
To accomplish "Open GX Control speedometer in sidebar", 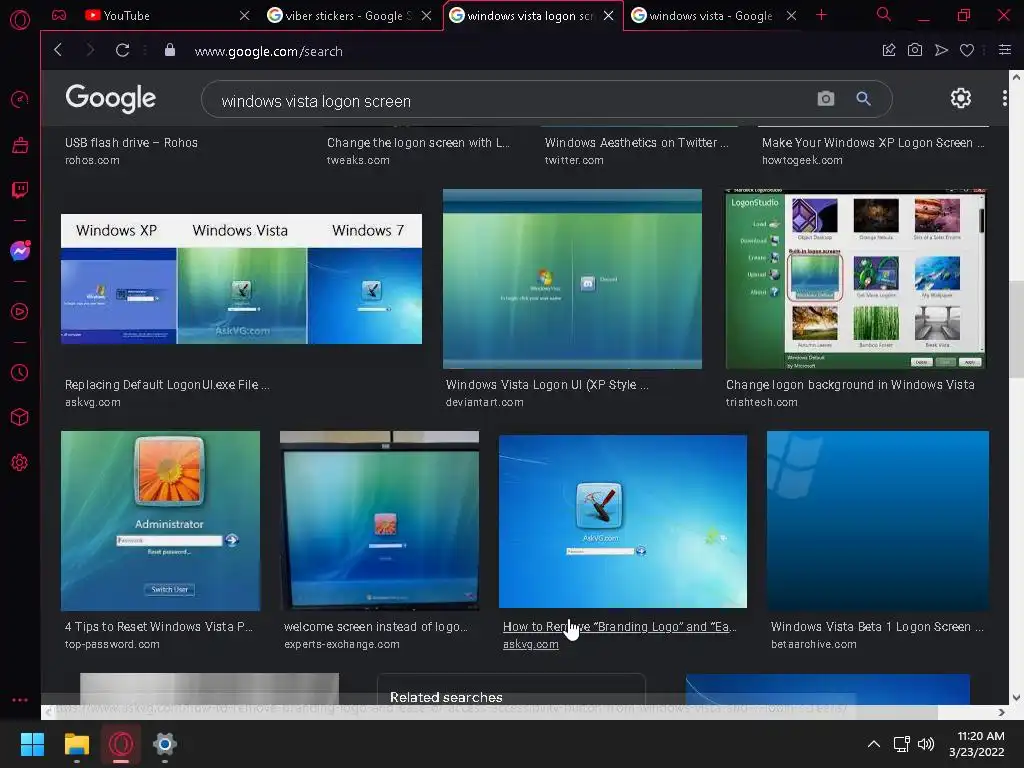I will pos(20,99).
